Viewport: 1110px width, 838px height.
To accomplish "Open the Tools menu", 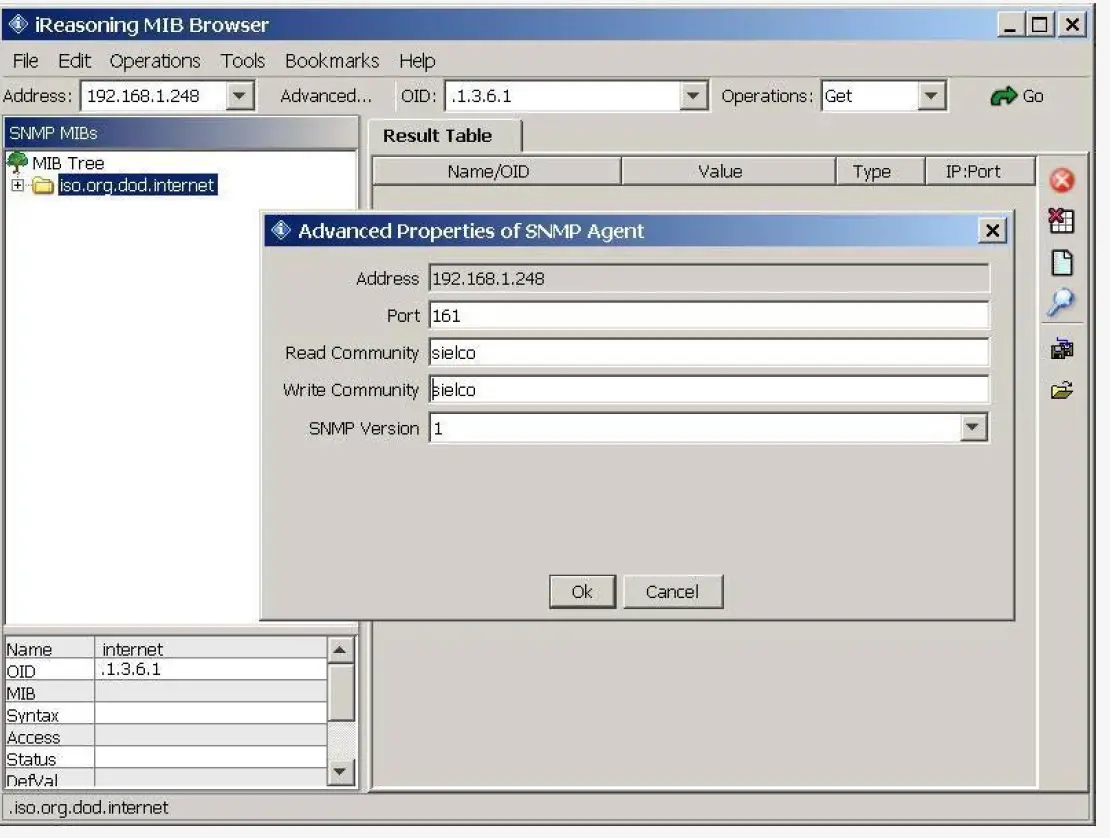I will [x=243, y=61].
